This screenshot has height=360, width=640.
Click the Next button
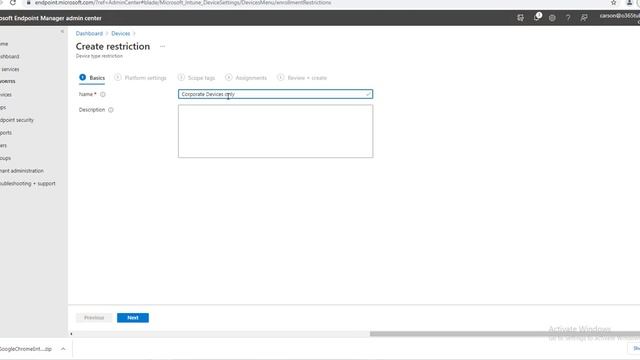pos(133,318)
